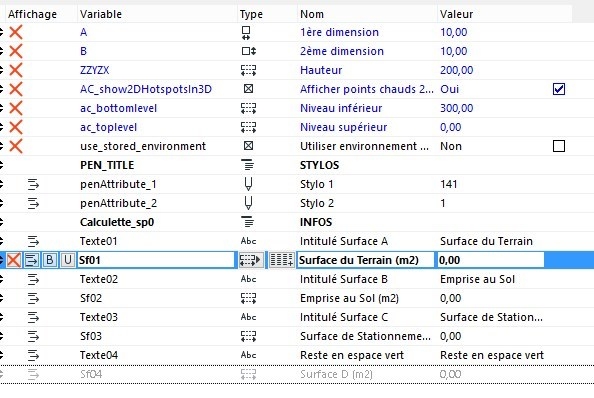Toggle the hide X button in Sf01 row

(x=14, y=260)
